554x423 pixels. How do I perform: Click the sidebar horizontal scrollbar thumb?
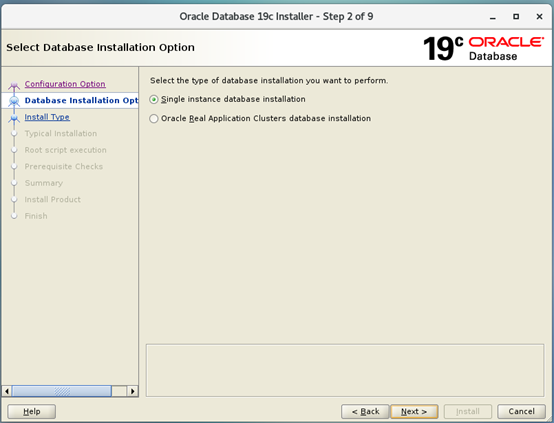click(62, 391)
